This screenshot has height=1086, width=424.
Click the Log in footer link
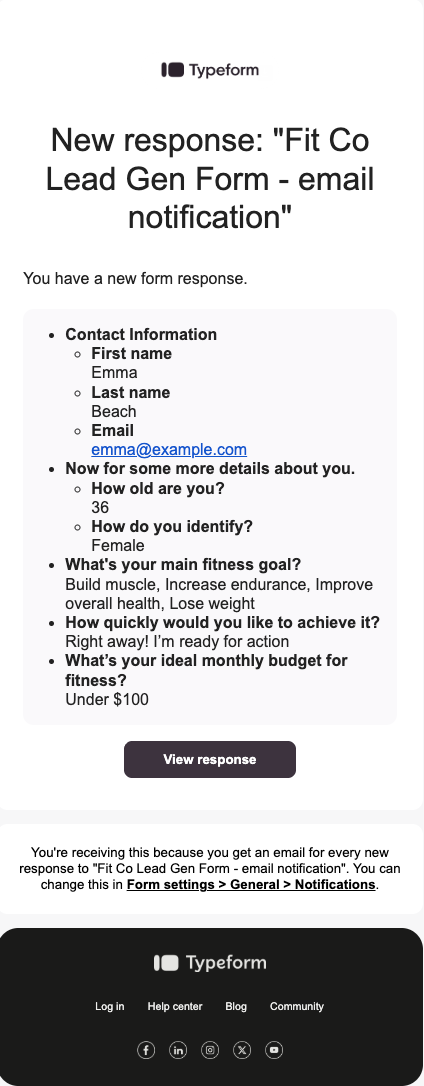[109, 1006]
